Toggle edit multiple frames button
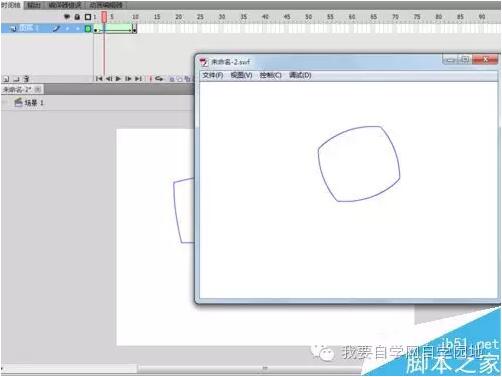 [187, 79]
